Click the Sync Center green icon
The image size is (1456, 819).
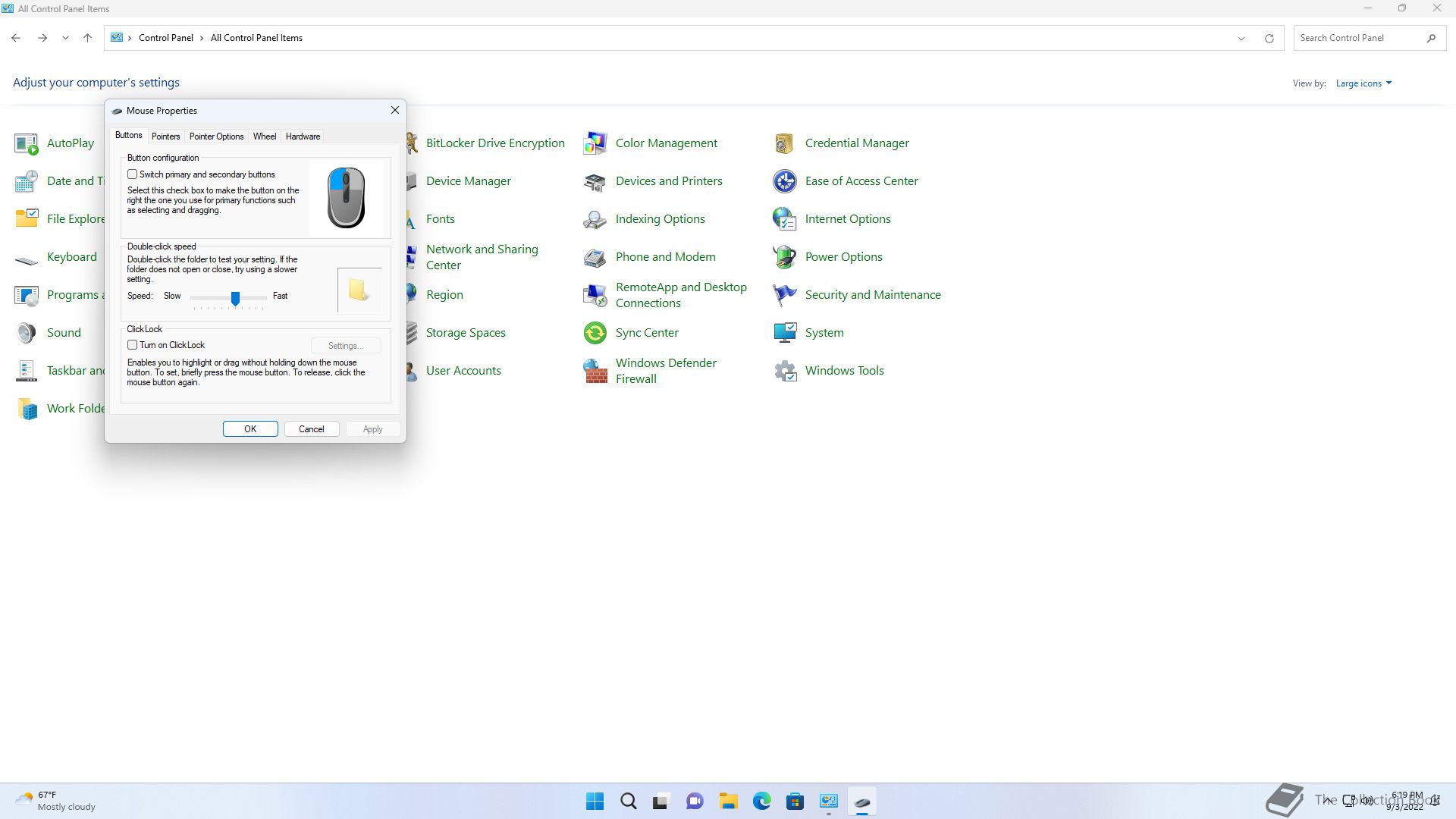(595, 333)
